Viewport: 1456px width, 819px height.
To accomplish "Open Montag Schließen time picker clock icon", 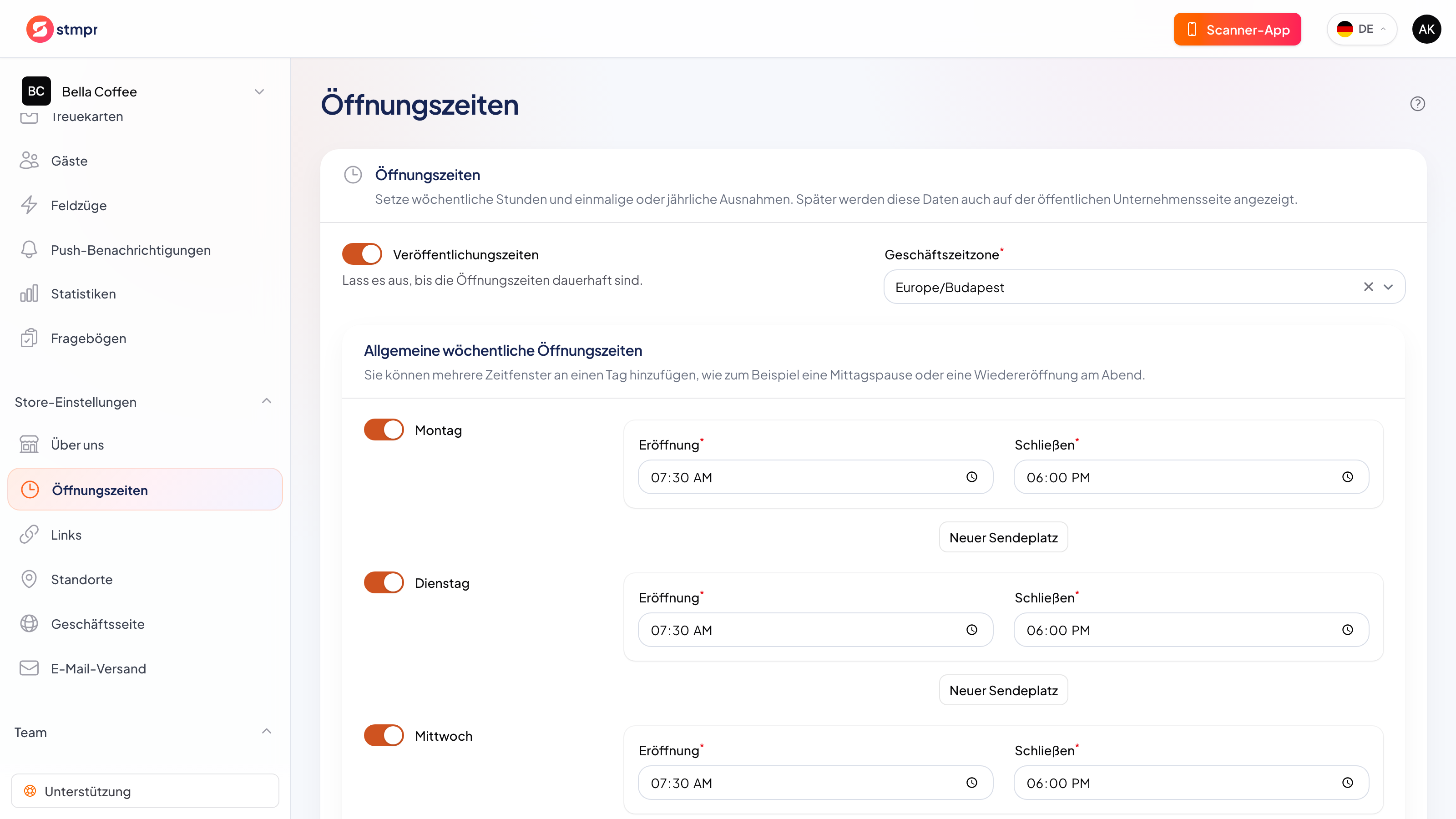I will [1347, 477].
